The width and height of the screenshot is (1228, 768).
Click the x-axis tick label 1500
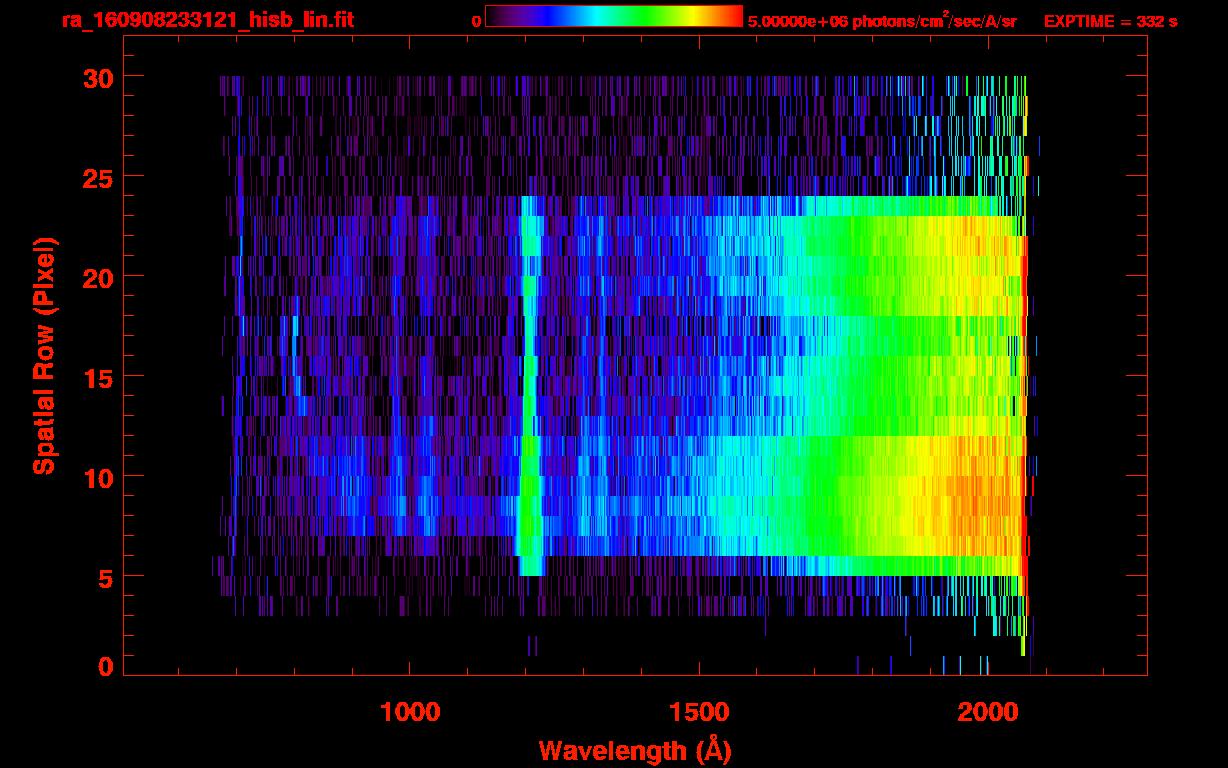(x=698, y=712)
